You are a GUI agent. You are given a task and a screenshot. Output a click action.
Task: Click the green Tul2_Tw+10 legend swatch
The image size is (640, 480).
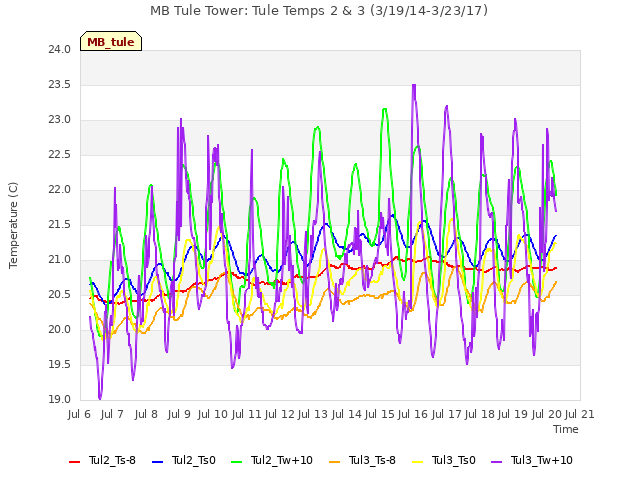(237, 462)
